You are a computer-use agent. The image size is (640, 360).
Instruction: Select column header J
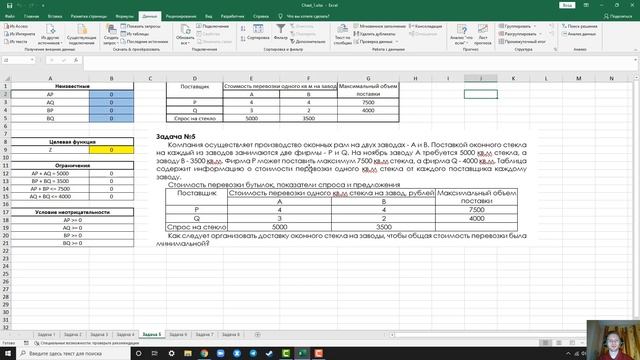pos(480,78)
